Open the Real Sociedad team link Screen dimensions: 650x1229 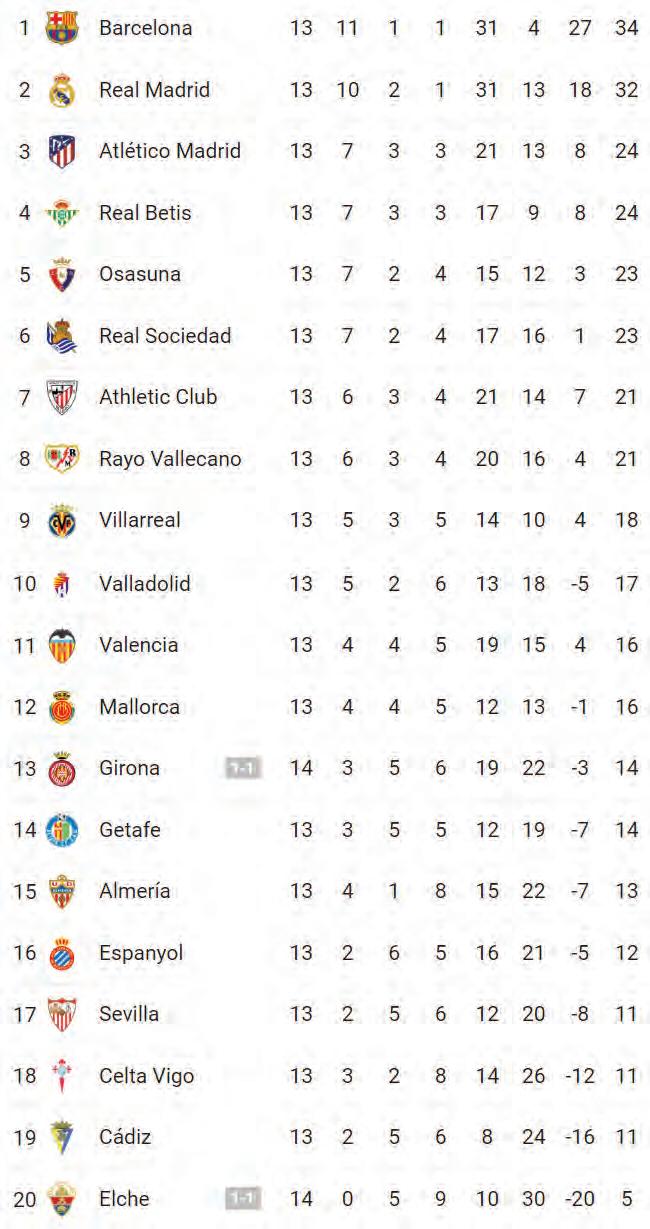tap(165, 336)
